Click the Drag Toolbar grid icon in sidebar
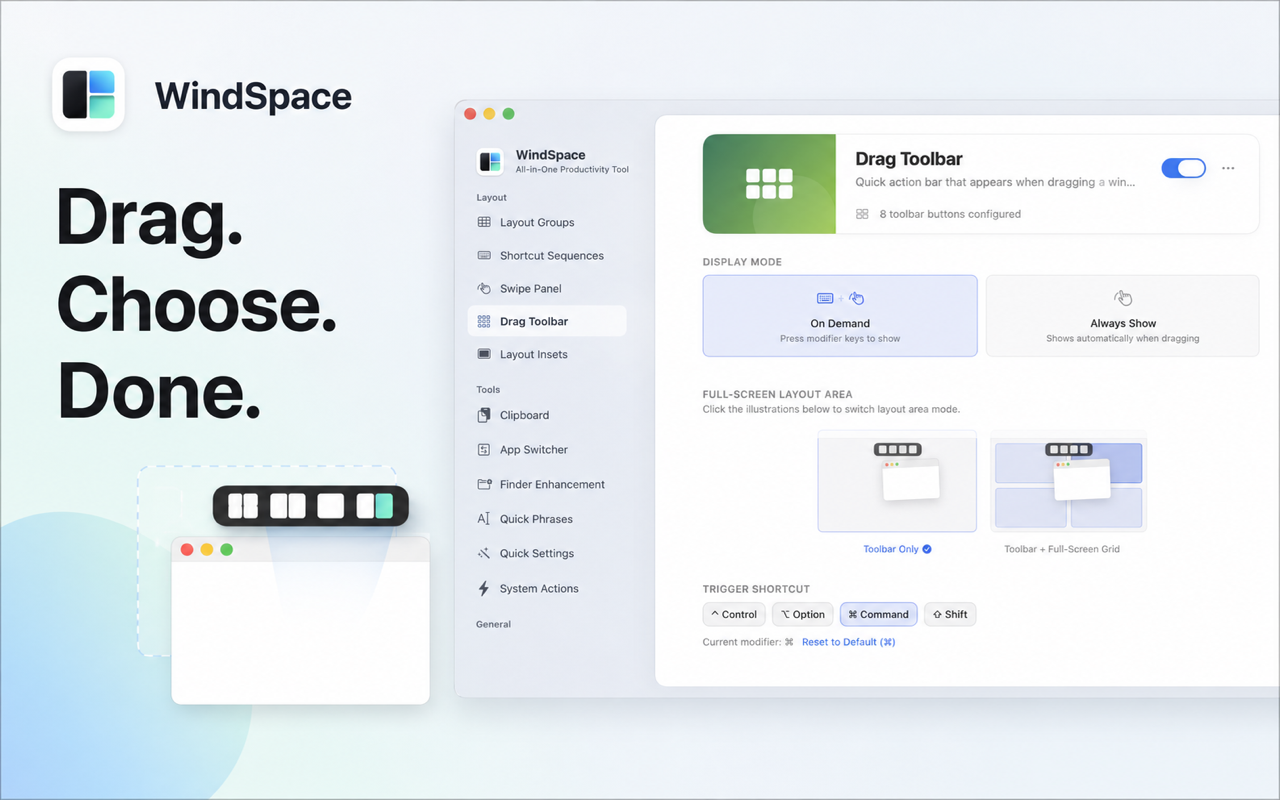This screenshot has width=1280, height=800. tap(484, 321)
